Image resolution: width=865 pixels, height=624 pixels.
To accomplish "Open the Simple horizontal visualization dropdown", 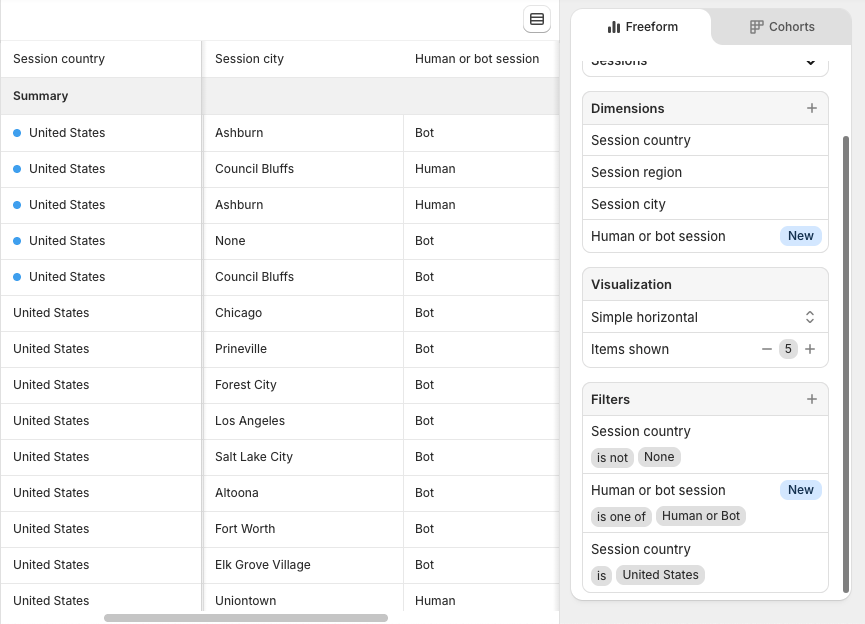I will click(705, 317).
